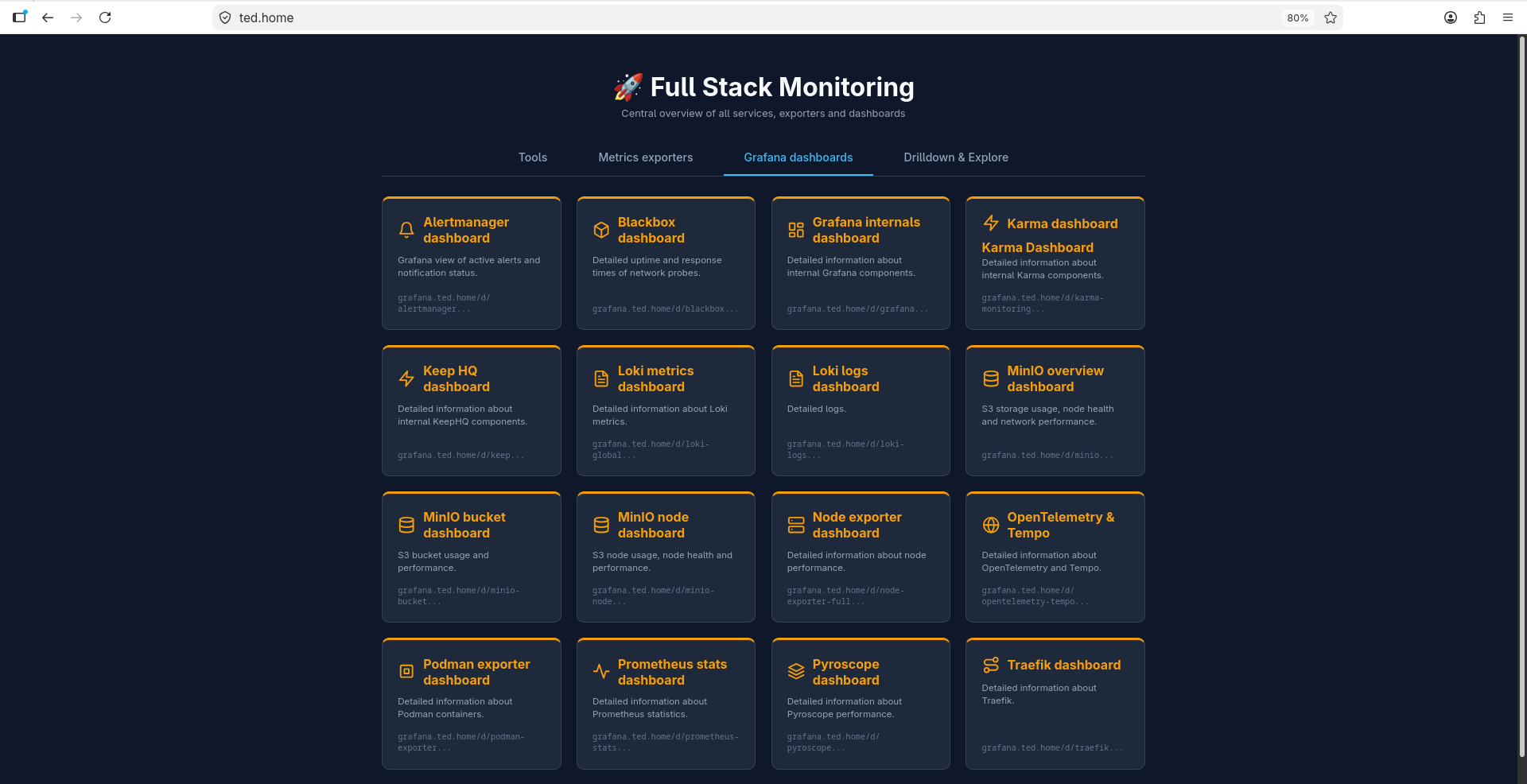Viewport: 1527px width, 784px height.
Task: Select the Grafana dashboards tab
Action: 798,157
